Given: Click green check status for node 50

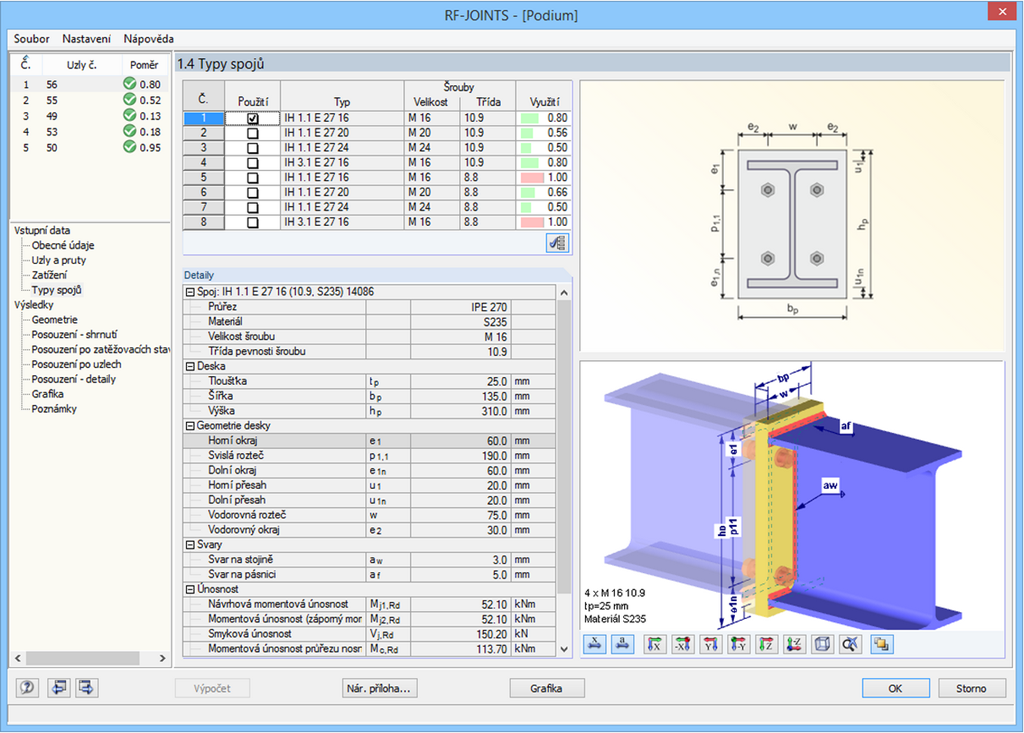Looking at the screenshot, I should point(129,147).
